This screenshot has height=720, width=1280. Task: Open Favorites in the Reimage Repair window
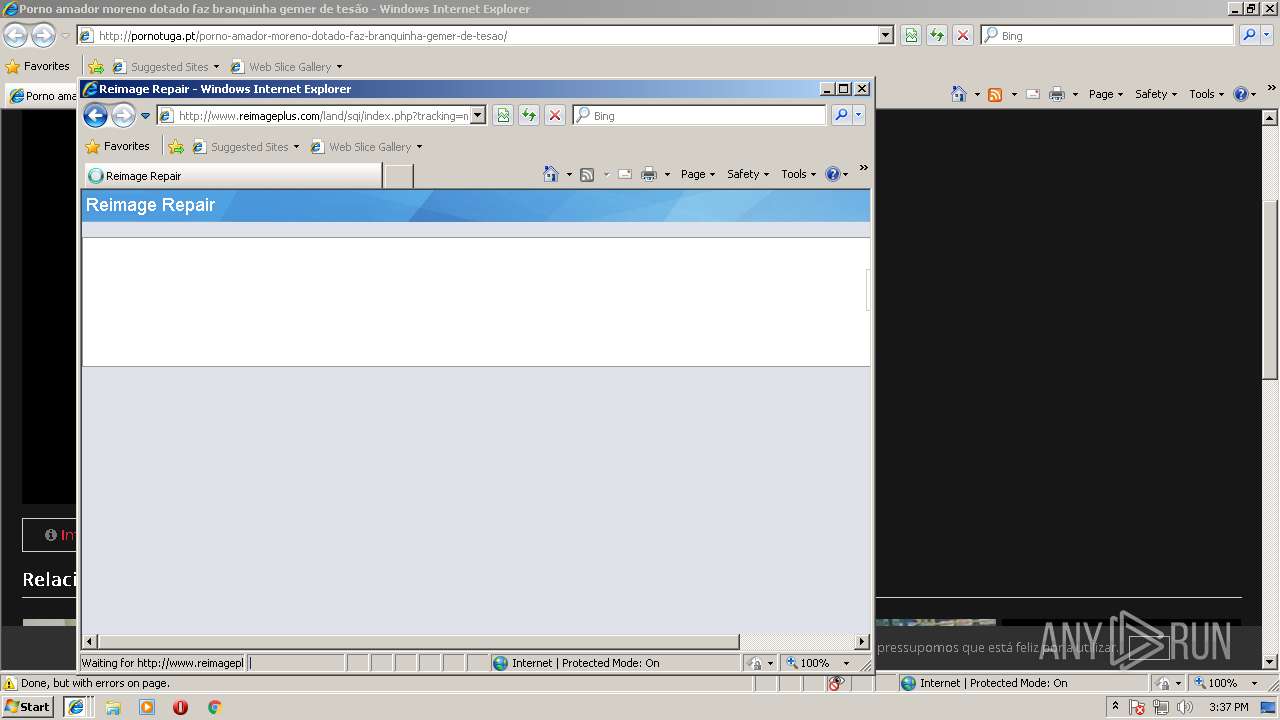coord(117,146)
